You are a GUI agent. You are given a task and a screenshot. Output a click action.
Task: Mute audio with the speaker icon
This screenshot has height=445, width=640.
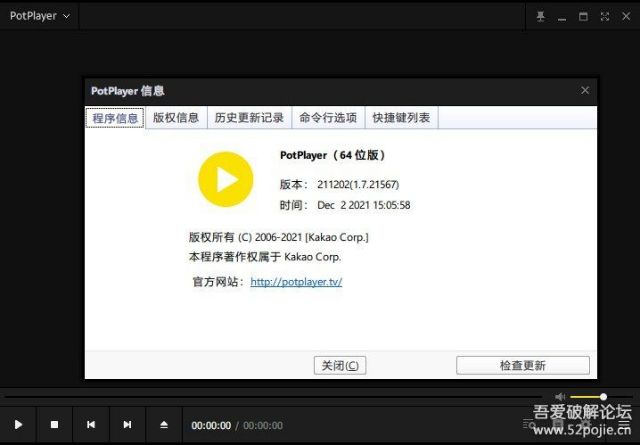(x=560, y=396)
